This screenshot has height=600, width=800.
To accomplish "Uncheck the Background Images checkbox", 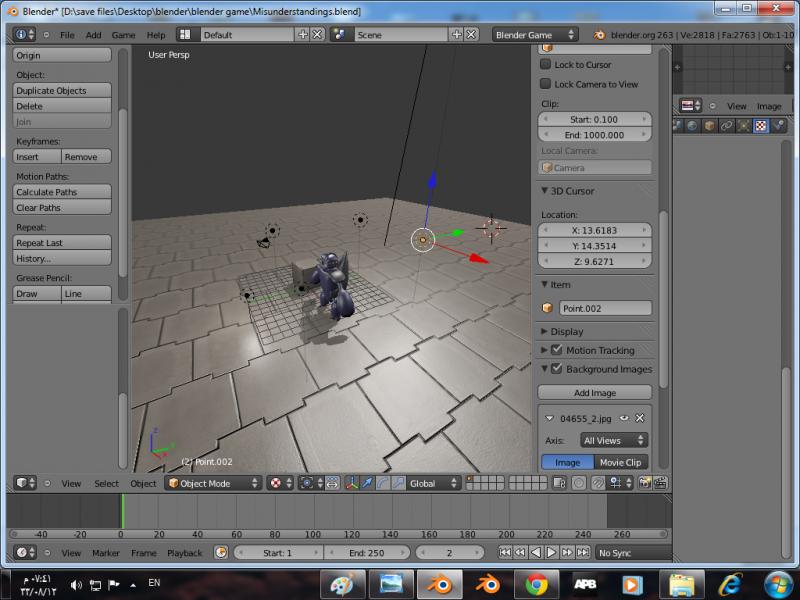I will point(557,368).
